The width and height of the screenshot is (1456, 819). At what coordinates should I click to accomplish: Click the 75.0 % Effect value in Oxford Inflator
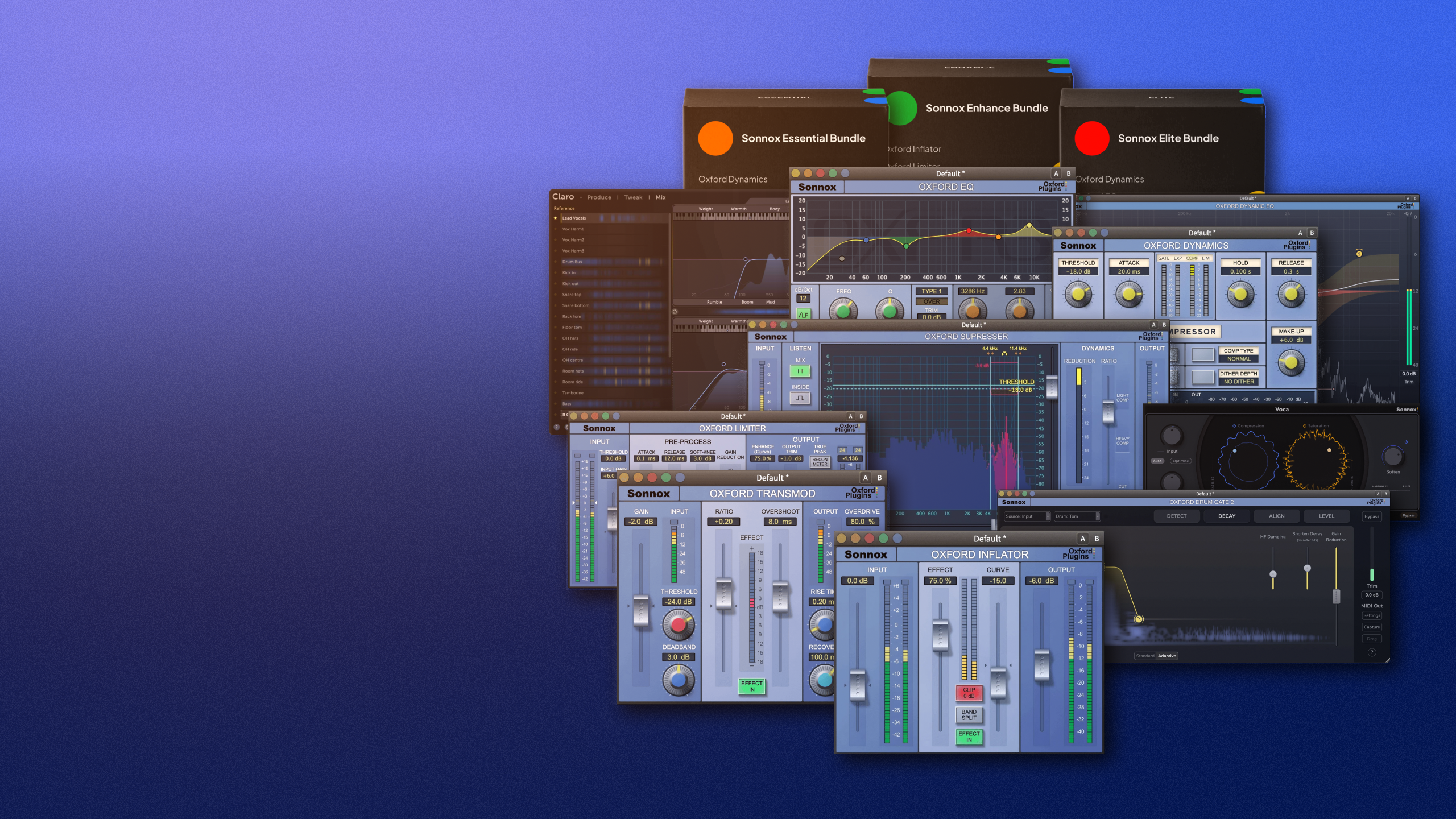click(x=940, y=581)
